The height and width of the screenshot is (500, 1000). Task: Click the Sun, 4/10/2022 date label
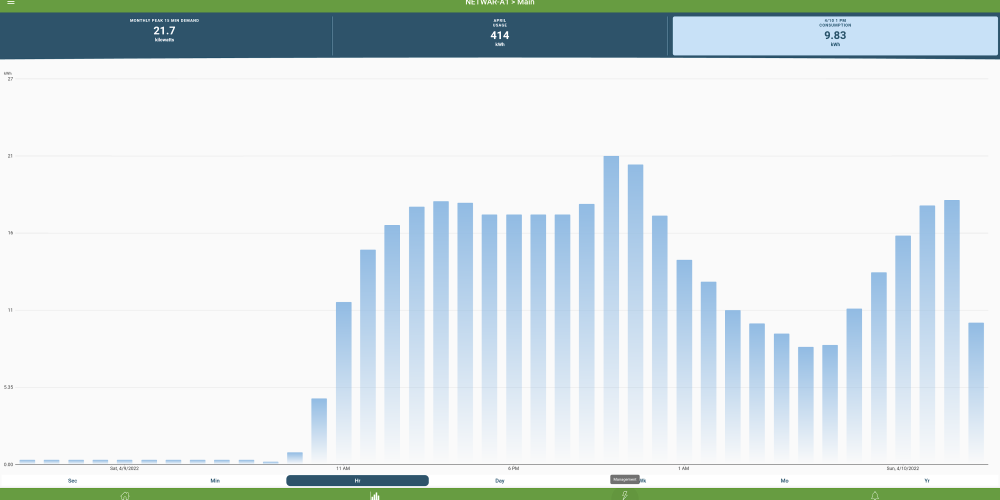[903, 468]
